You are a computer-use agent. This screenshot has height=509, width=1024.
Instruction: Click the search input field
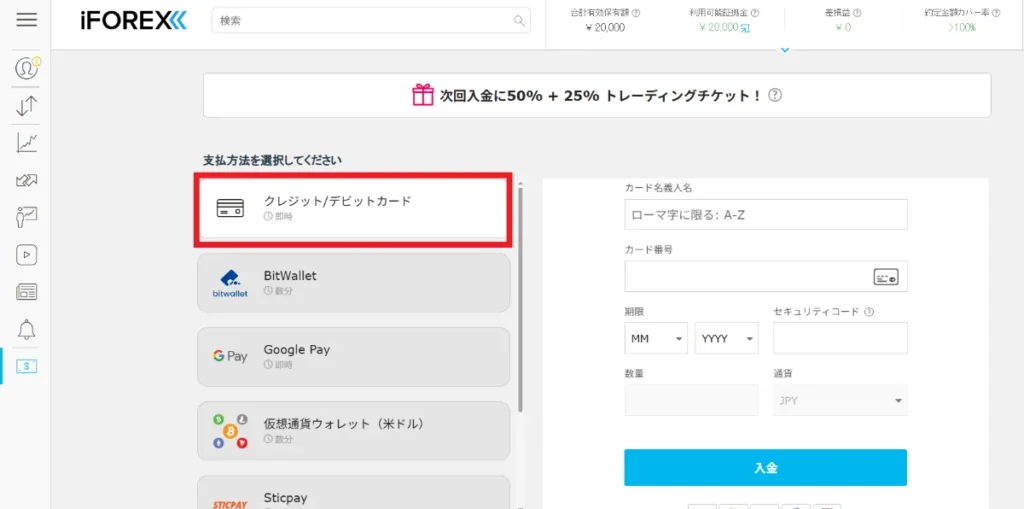[x=371, y=21]
